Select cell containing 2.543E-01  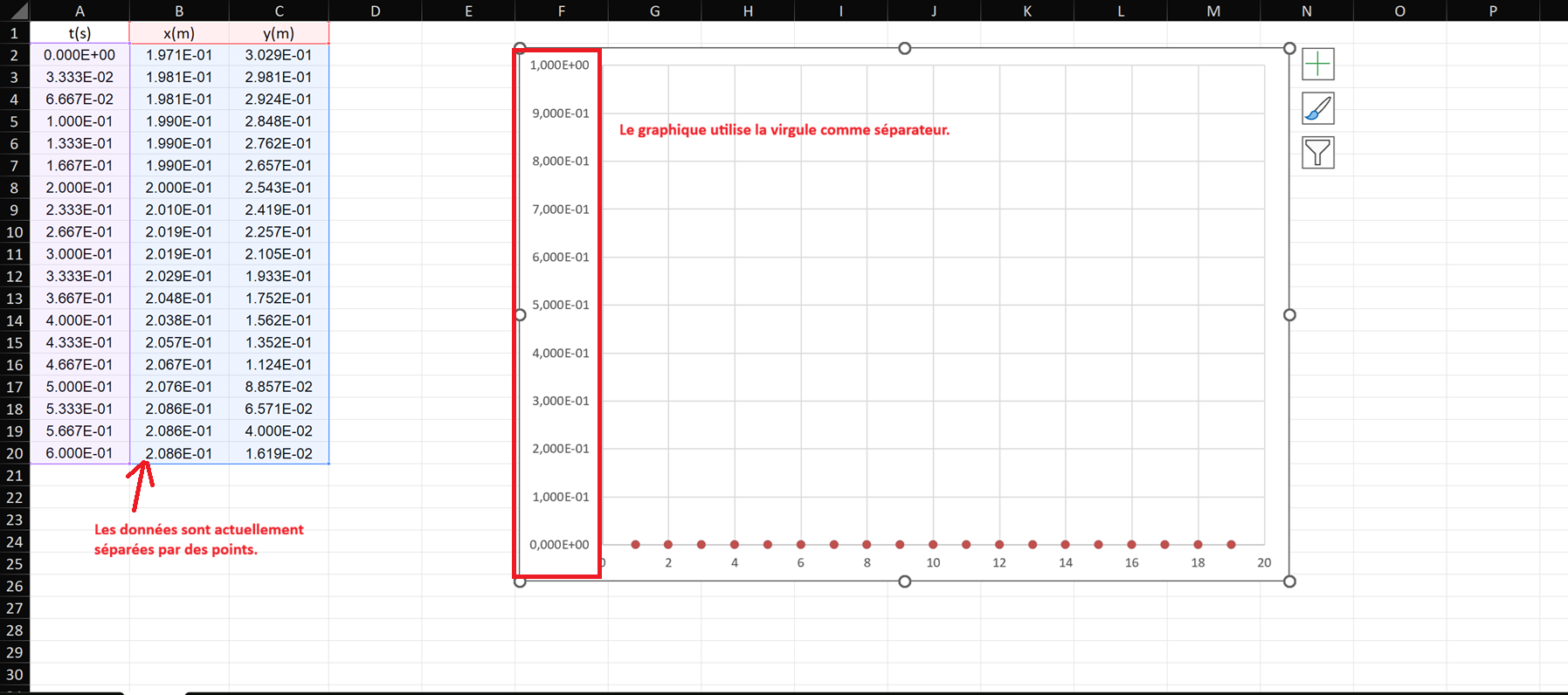pos(279,188)
